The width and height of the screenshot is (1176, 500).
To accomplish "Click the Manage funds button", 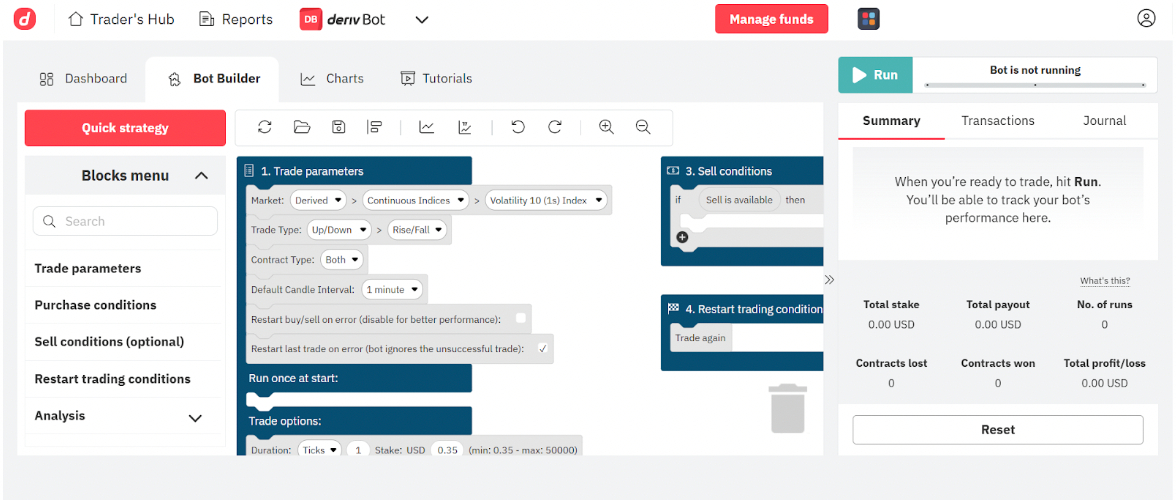I will [771, 19].
